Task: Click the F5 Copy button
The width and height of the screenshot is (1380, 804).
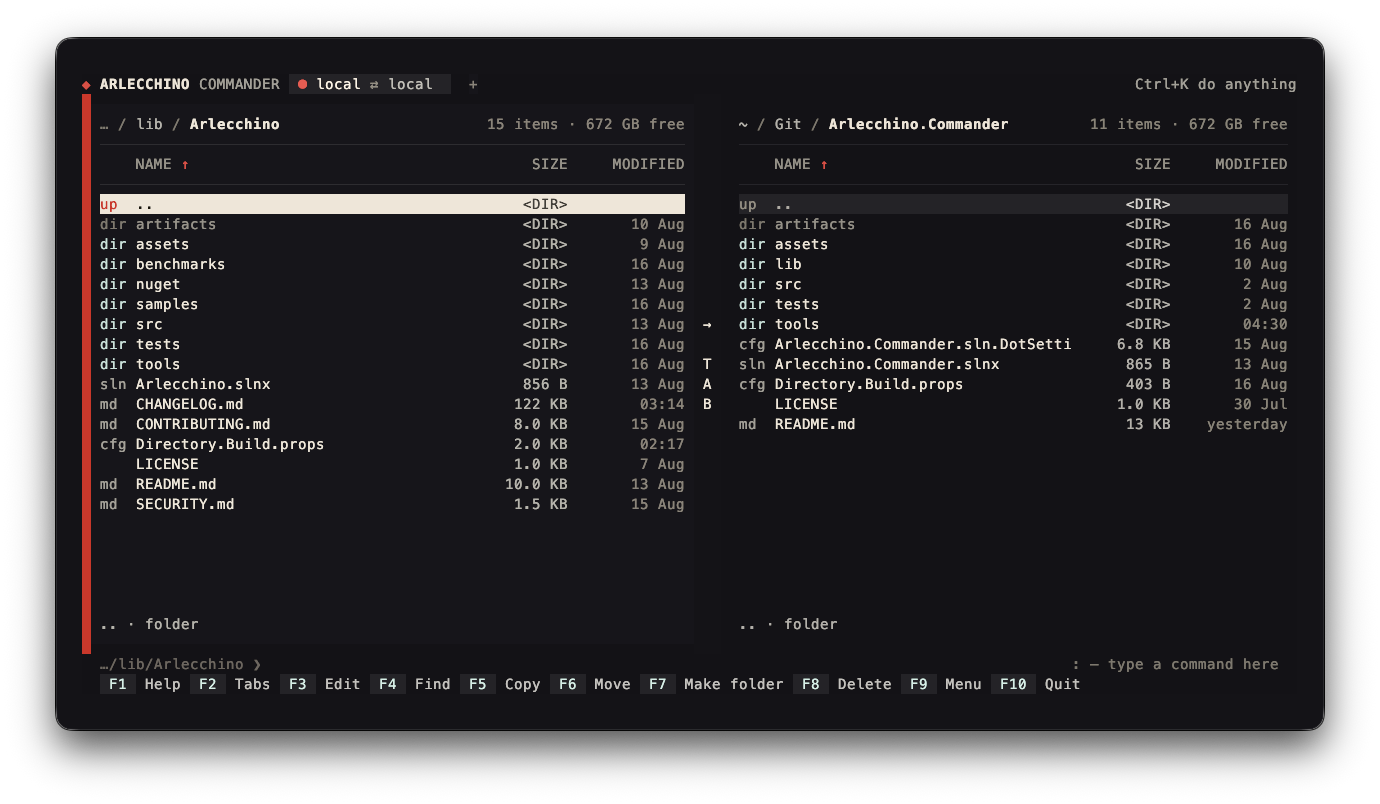Action: [501, 684]
